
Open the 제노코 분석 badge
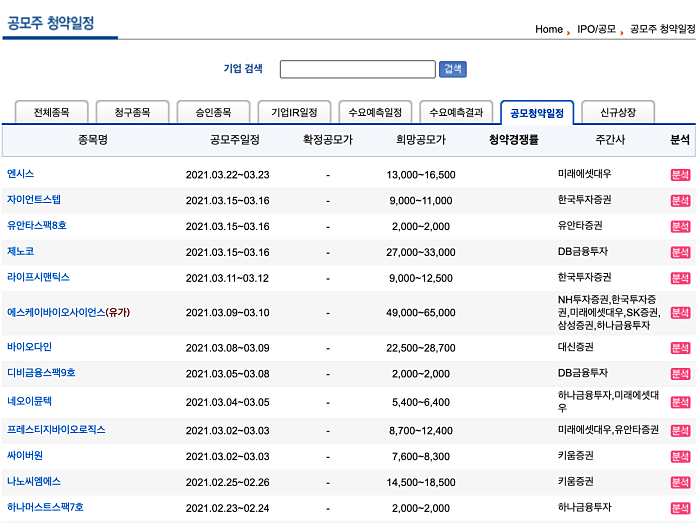pos(680,253)
